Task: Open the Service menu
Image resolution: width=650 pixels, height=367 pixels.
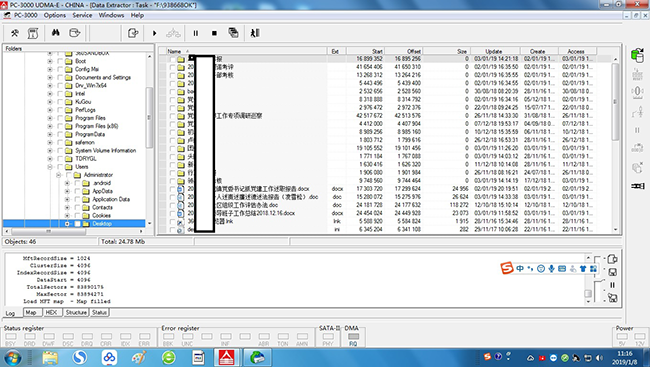Action: (82, 15)
